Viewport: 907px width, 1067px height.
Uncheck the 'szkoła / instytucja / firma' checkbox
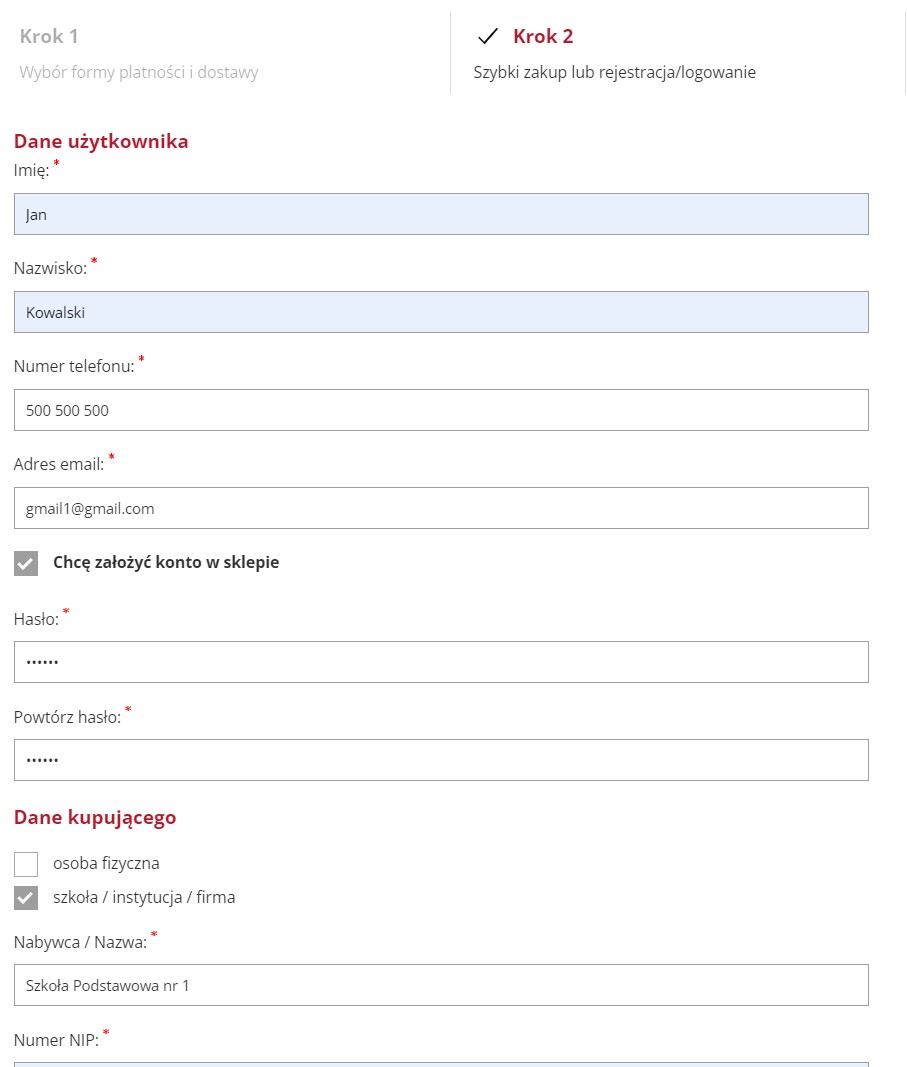click(x=26, y=898)
